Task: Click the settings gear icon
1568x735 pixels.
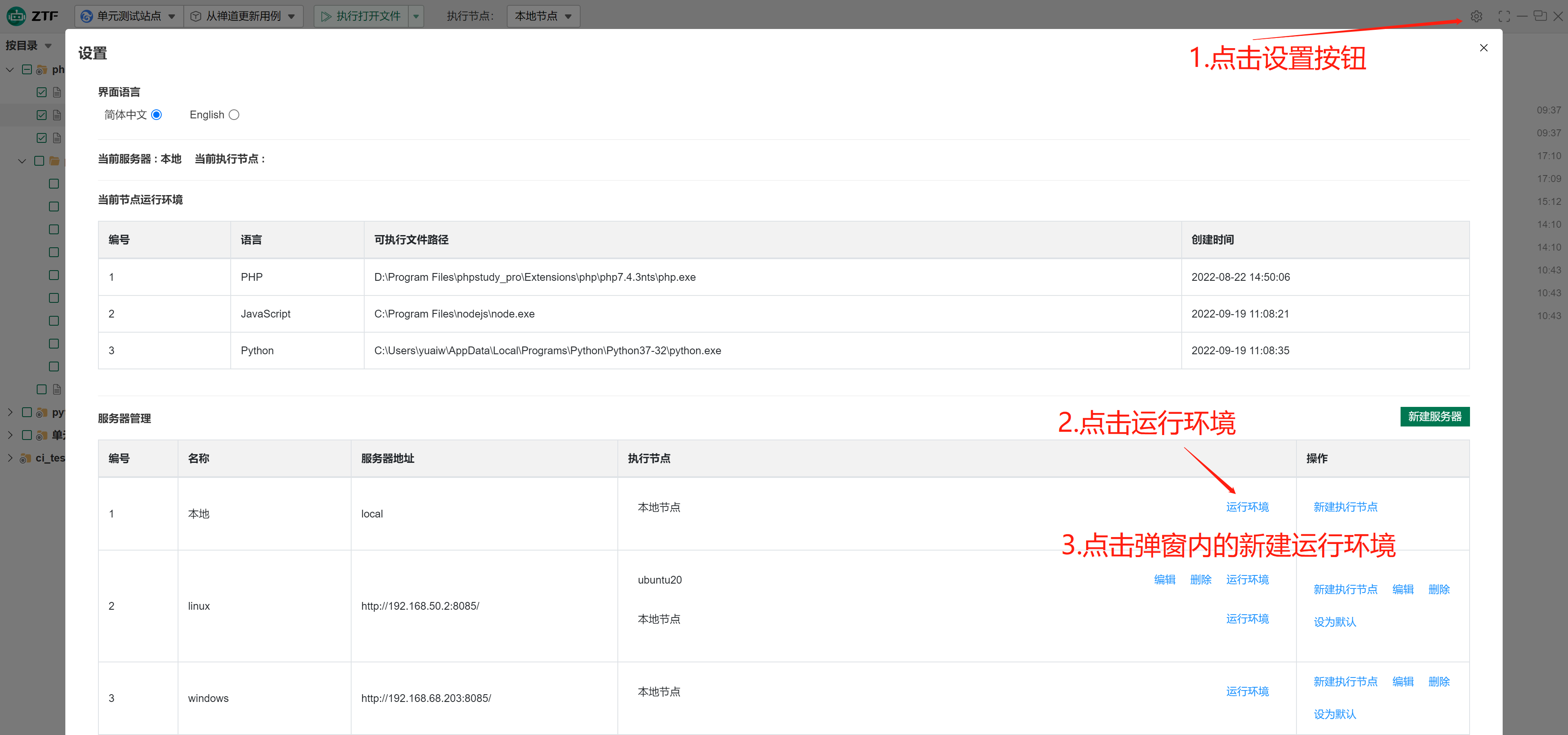Action: tap(1476, 16)
